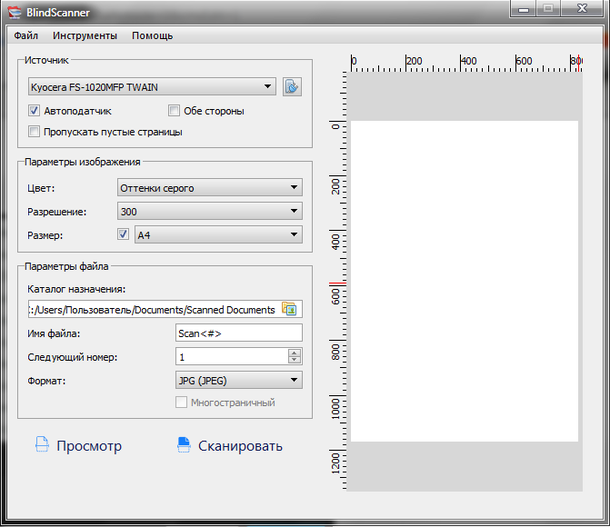Screen dimensions: 610x527
Task: Click the BlindScanner app icon in title bar
Action: point(12,9)
